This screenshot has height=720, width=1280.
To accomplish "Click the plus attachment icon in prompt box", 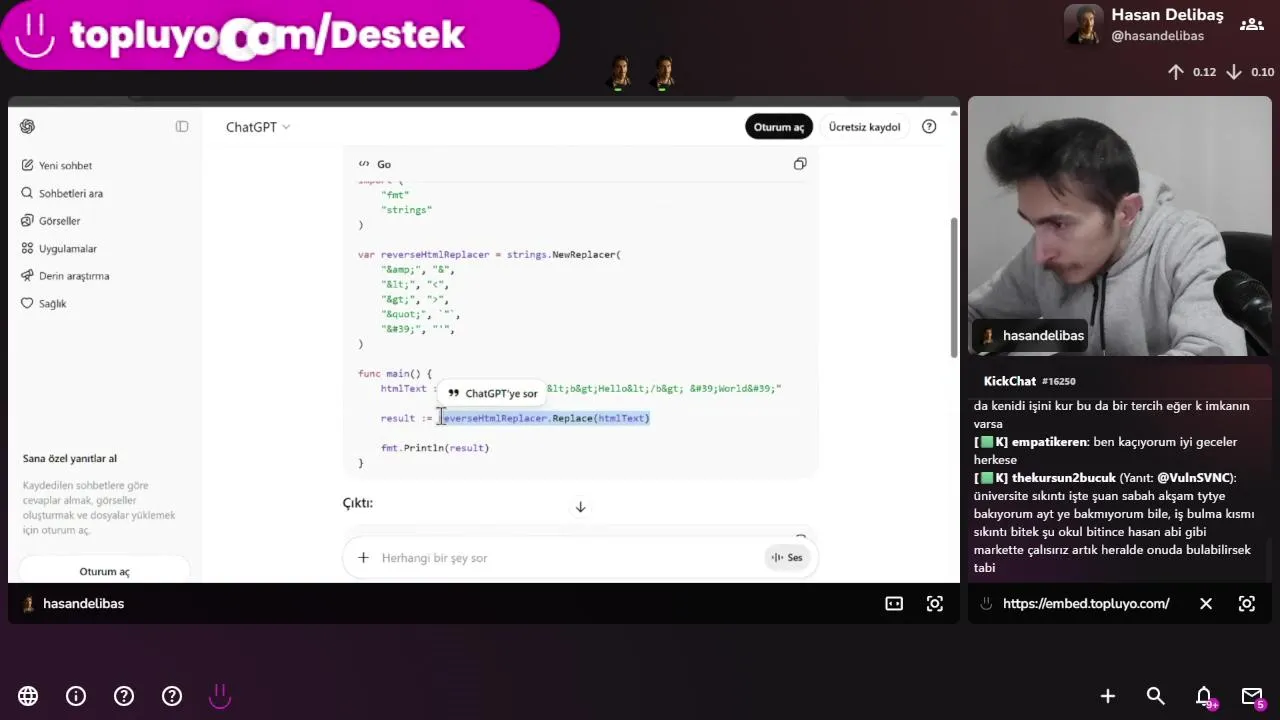I will pyautogui.click(x=363, y=557).
